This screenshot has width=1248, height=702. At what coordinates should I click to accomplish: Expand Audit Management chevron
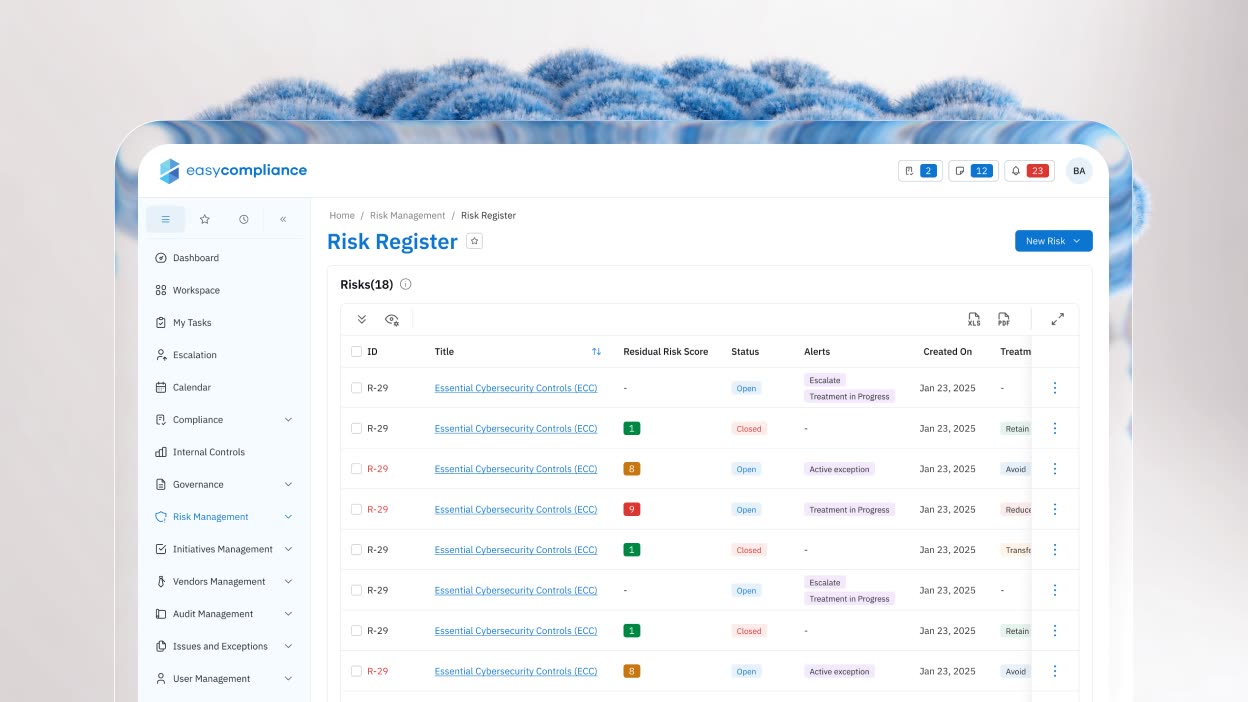288,614
